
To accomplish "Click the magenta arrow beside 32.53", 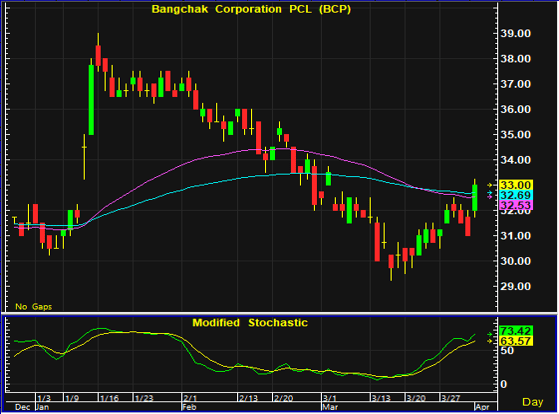I will click(490, 197).
